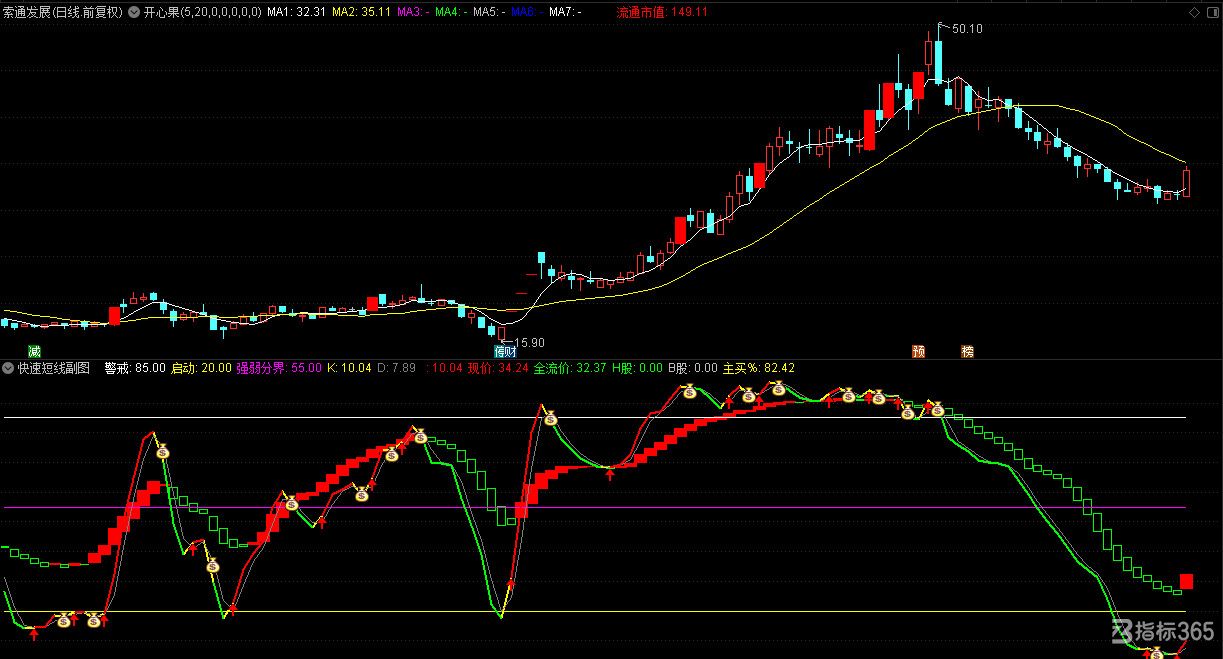Click the orange 预 event marker
The image size is (1223, 659).
(918, 351)
